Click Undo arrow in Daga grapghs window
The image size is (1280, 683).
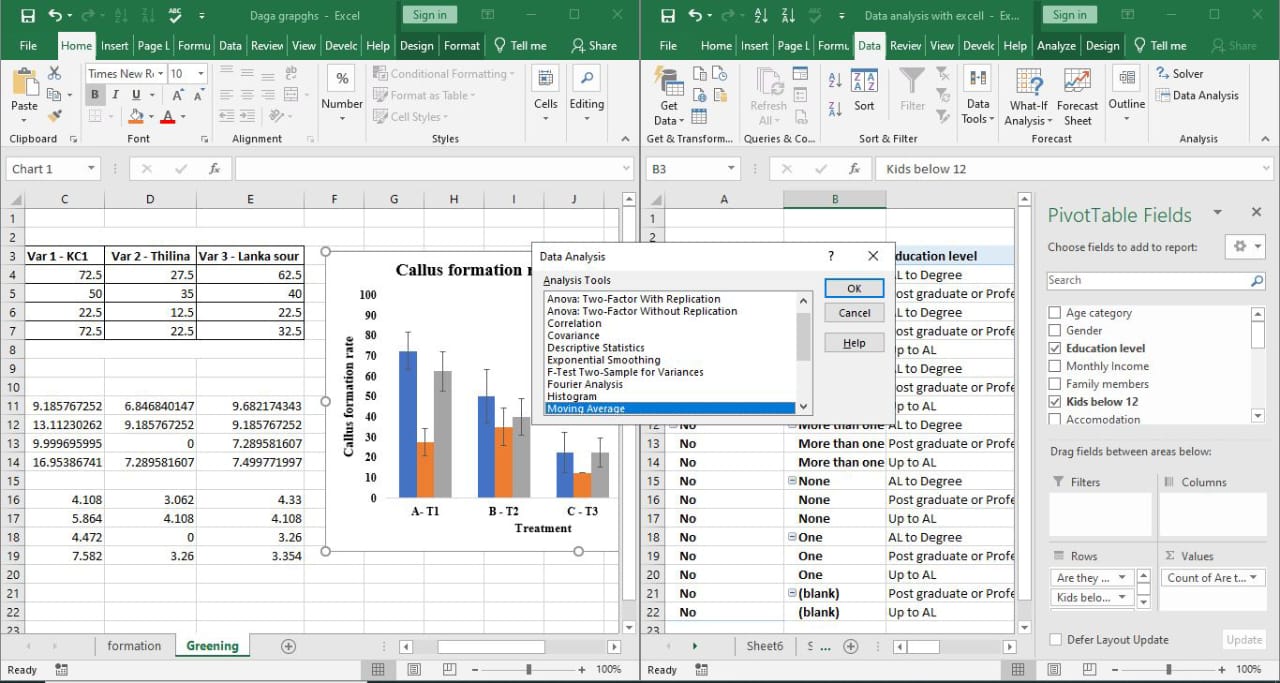pyautogui.click(x=55, y=15)
